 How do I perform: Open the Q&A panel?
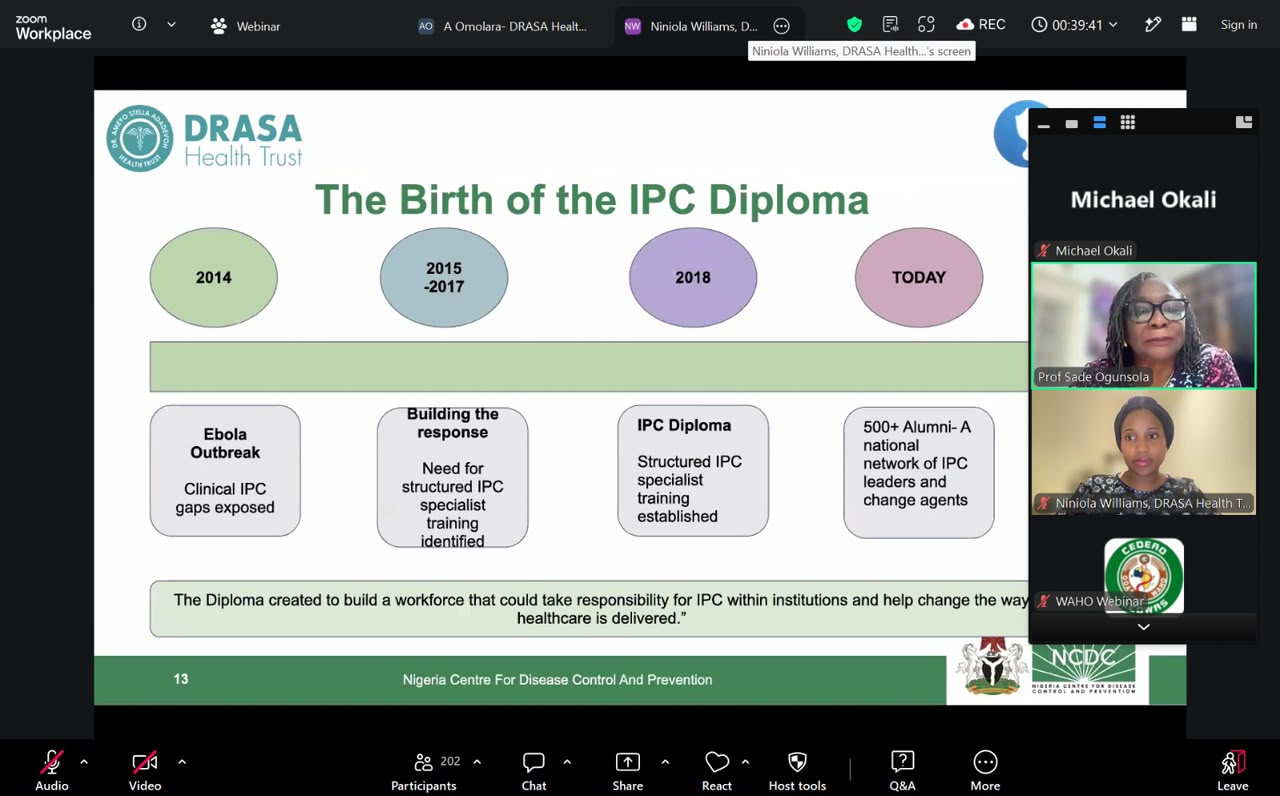(902, 771)
